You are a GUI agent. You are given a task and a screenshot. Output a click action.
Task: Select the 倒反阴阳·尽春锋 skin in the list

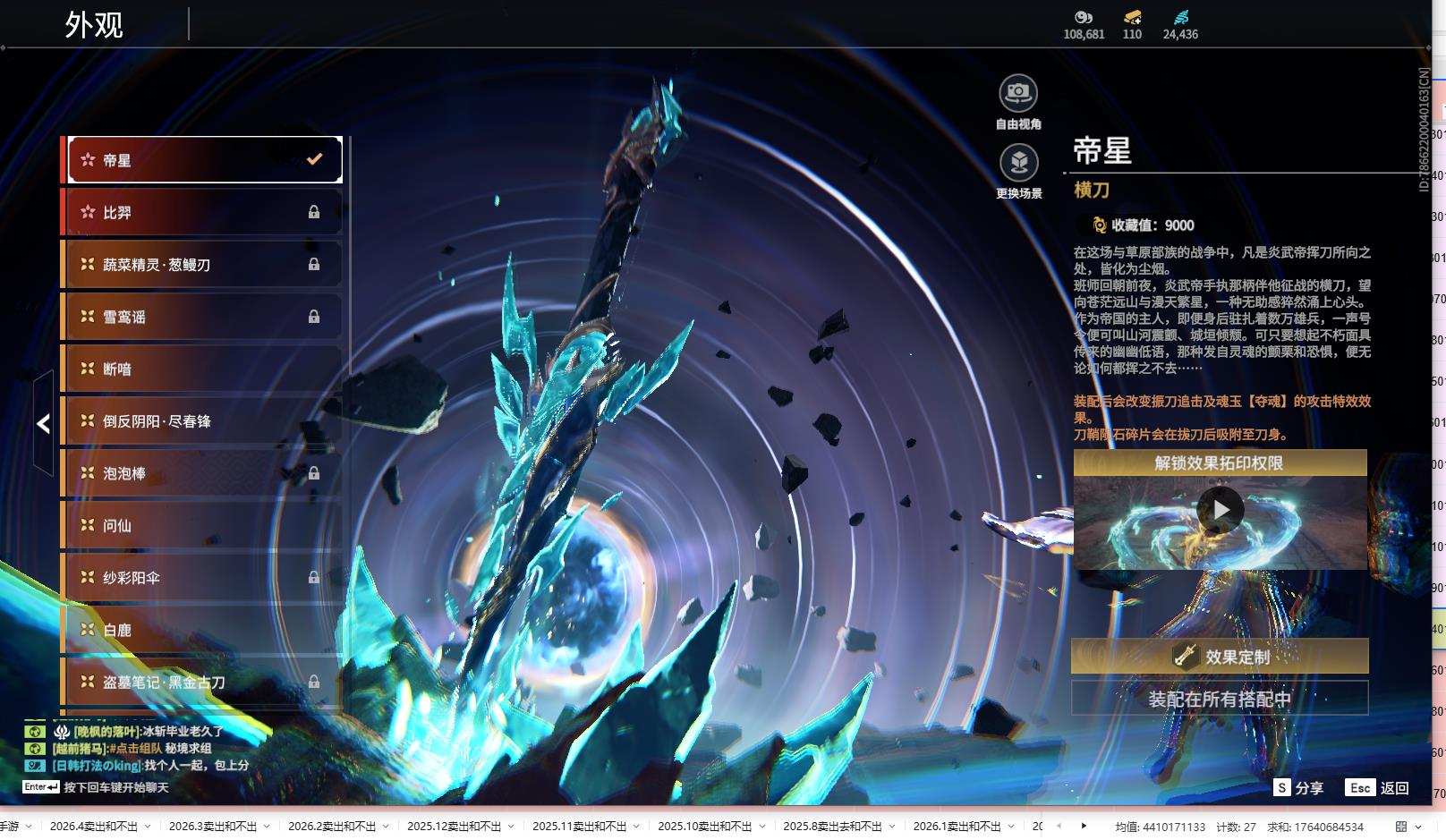tap(202, 420)
